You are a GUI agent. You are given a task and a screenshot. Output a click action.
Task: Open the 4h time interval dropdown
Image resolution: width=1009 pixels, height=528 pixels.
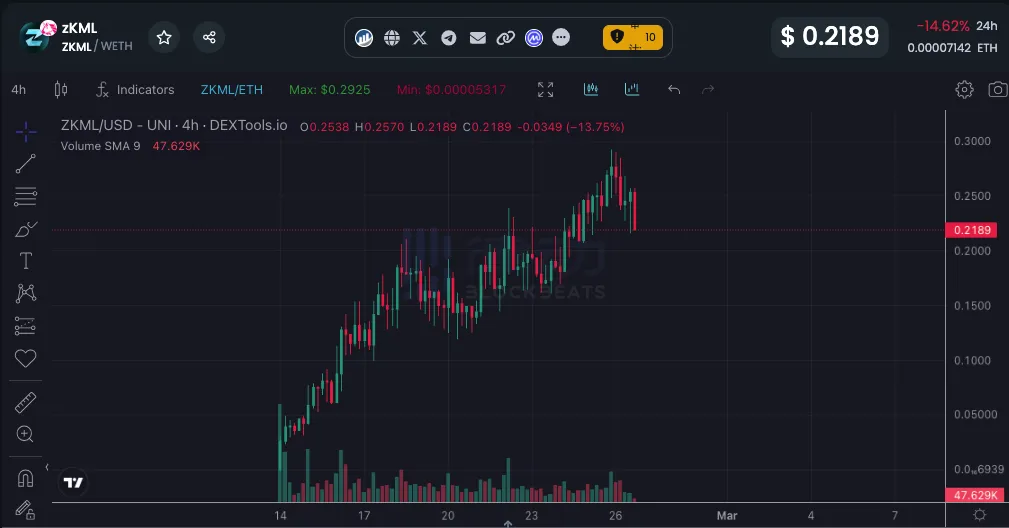pyautogui.click(x=19, y=89)
